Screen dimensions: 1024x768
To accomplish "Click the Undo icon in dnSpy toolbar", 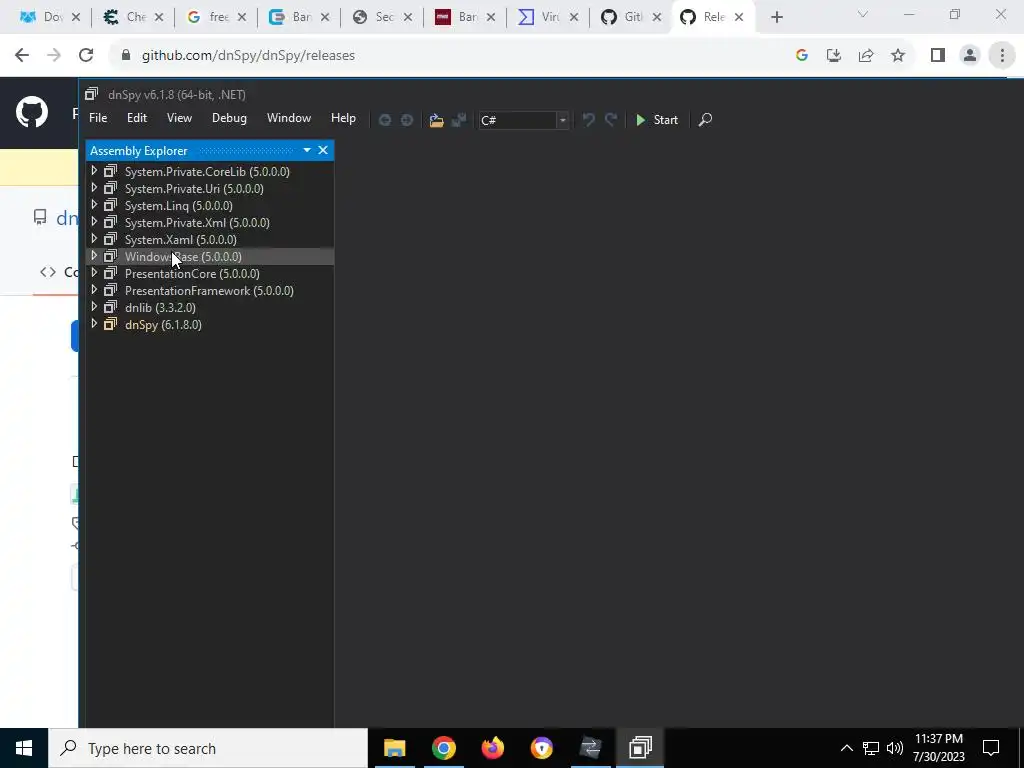I will [588, 120].
